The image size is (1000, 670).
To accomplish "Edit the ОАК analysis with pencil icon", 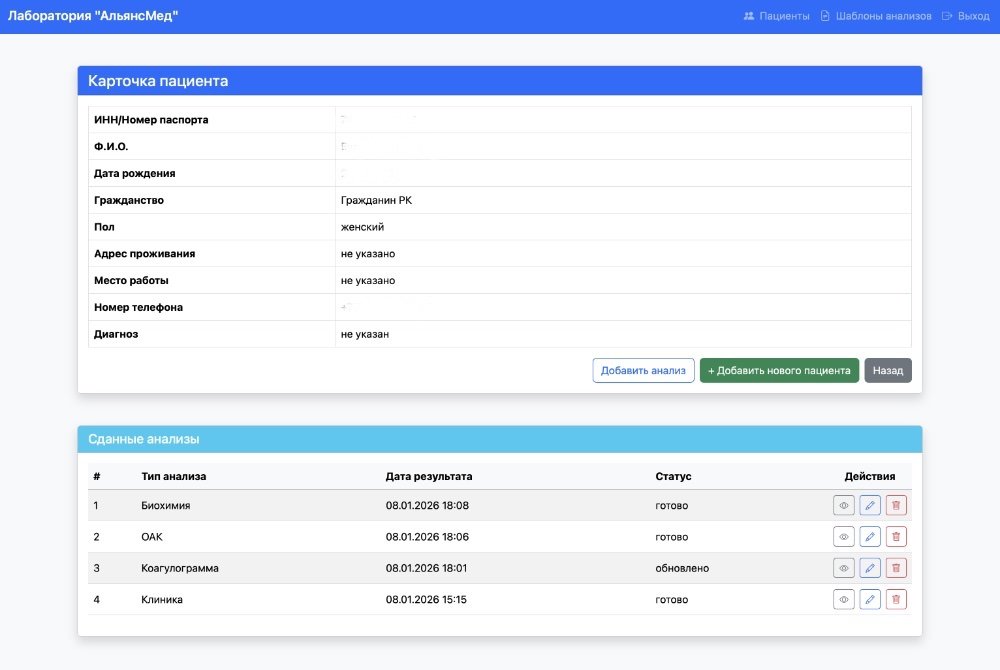I will (869, 536).
